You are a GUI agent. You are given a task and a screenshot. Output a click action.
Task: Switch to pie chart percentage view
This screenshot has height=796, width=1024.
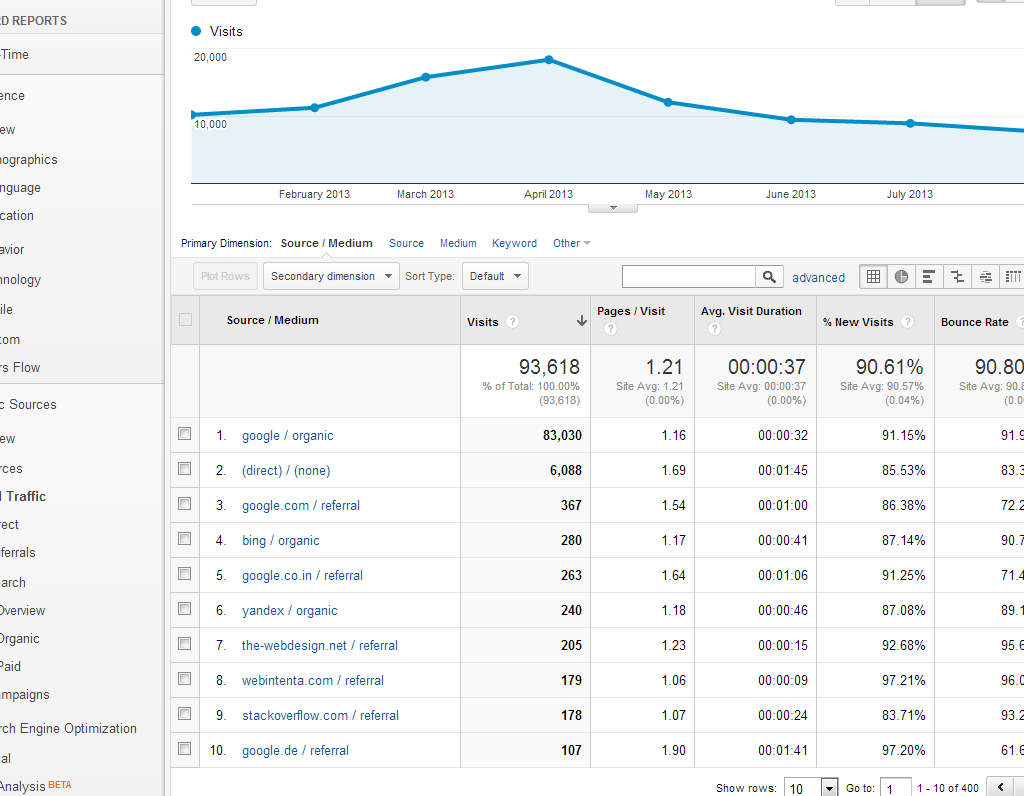[x=902, y=277]
